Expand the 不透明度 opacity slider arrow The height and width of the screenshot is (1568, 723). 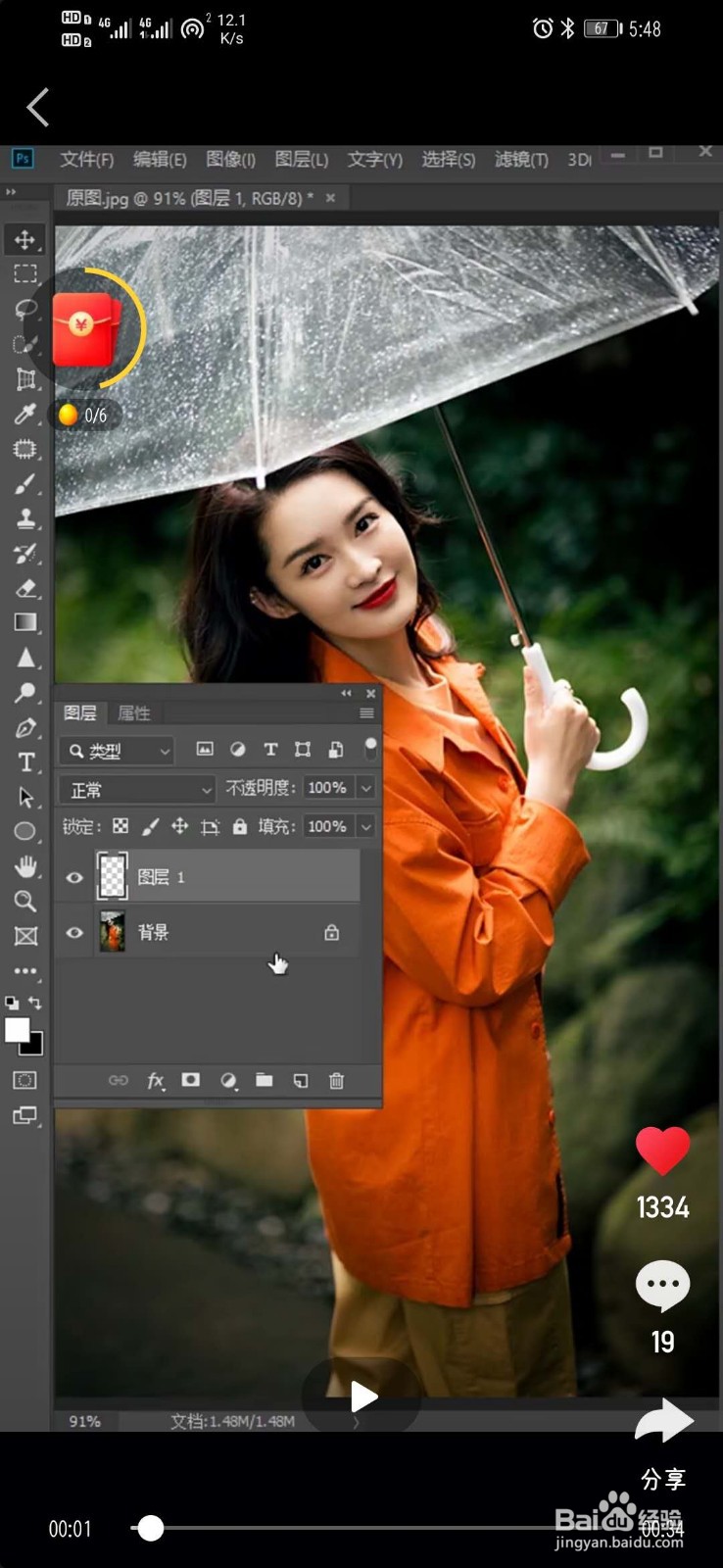point(366,788)
